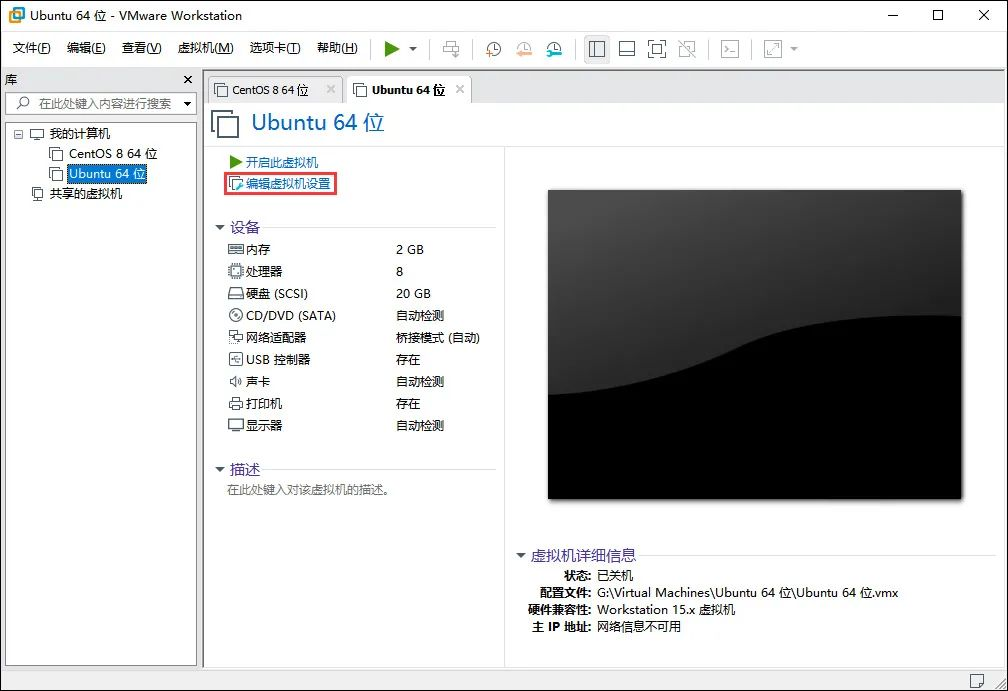Click the 显示器 display icon
The image size is (1008, 691).
(x=235, y=426)
